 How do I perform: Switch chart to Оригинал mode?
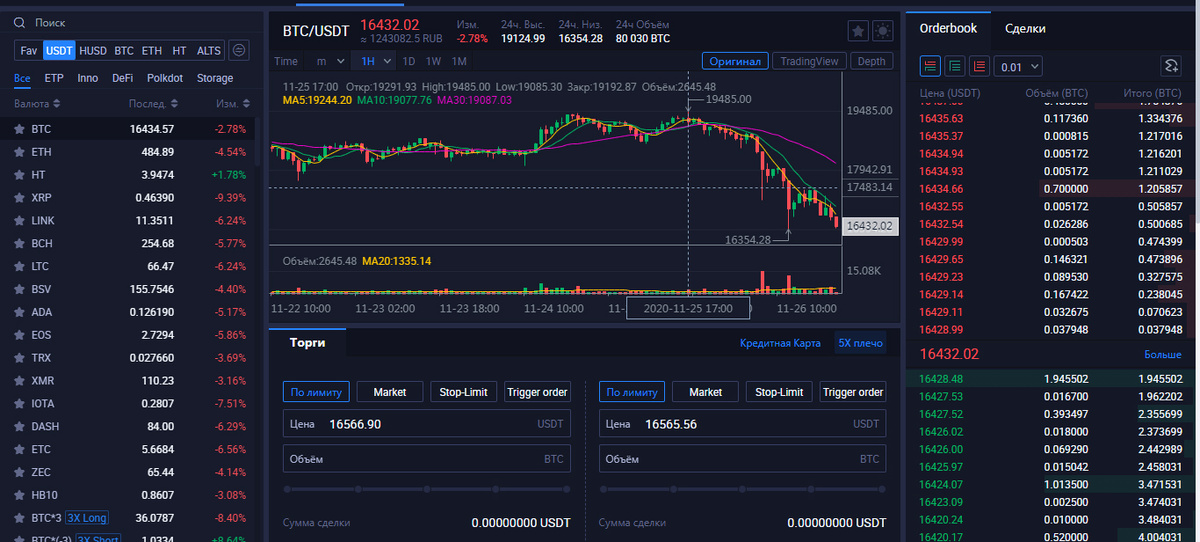point(735,61)
